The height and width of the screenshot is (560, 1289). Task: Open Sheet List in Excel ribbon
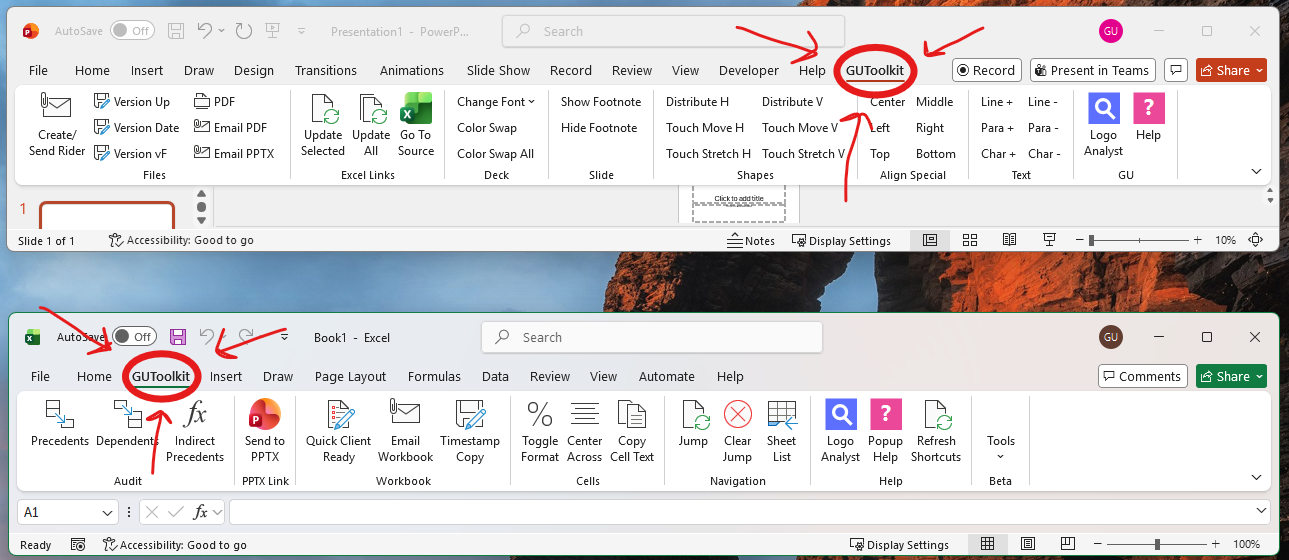[x=782, y=431]
